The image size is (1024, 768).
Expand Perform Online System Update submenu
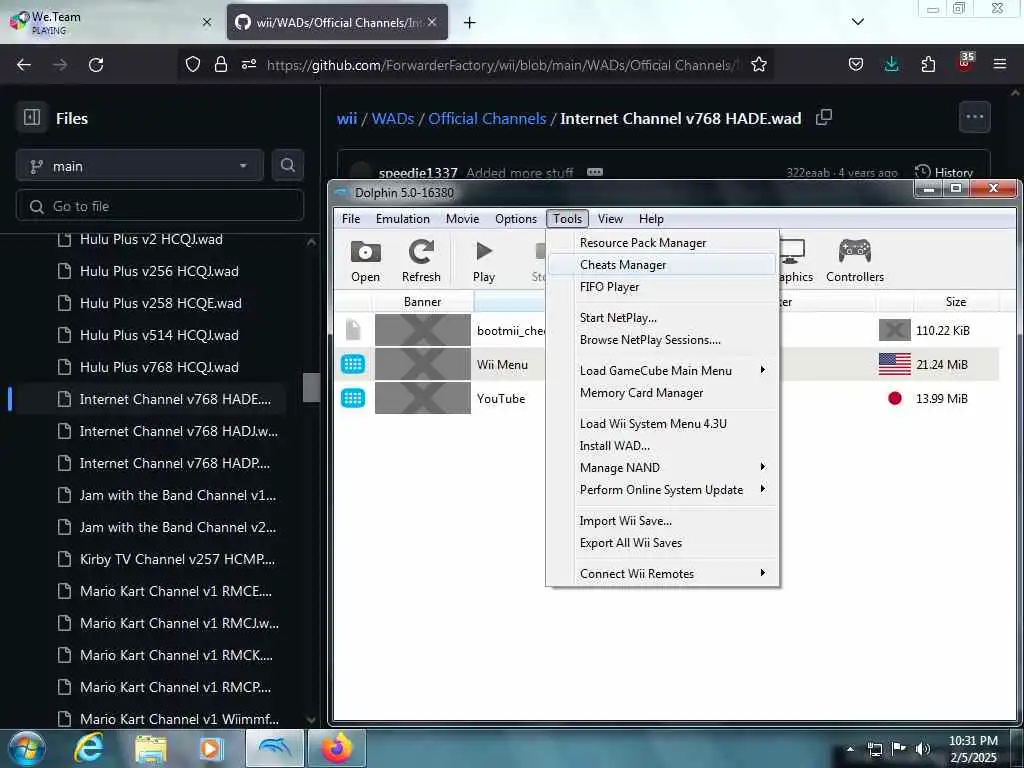(x=663, y=490)
